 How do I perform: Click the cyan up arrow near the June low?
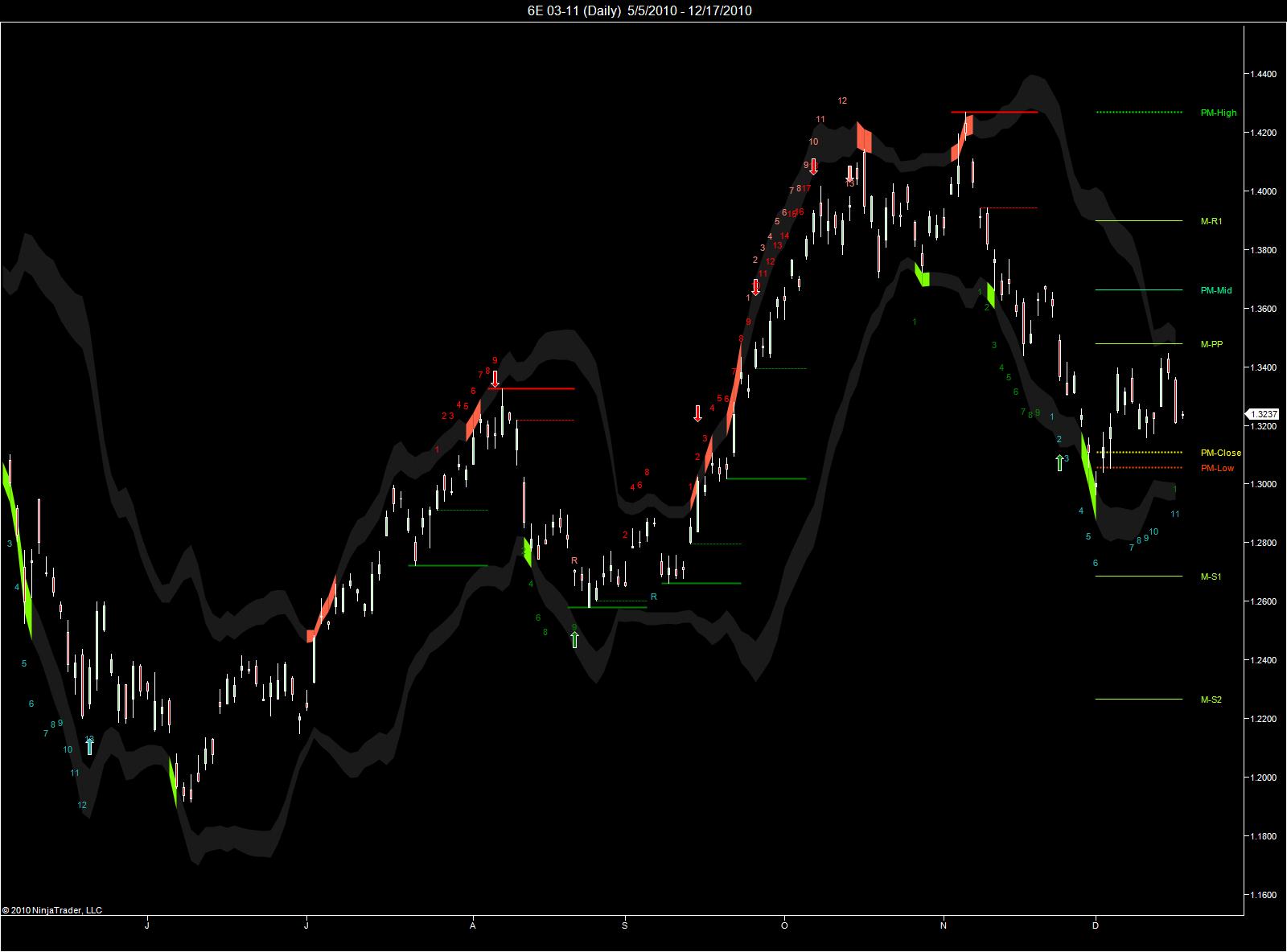[89, 746]
